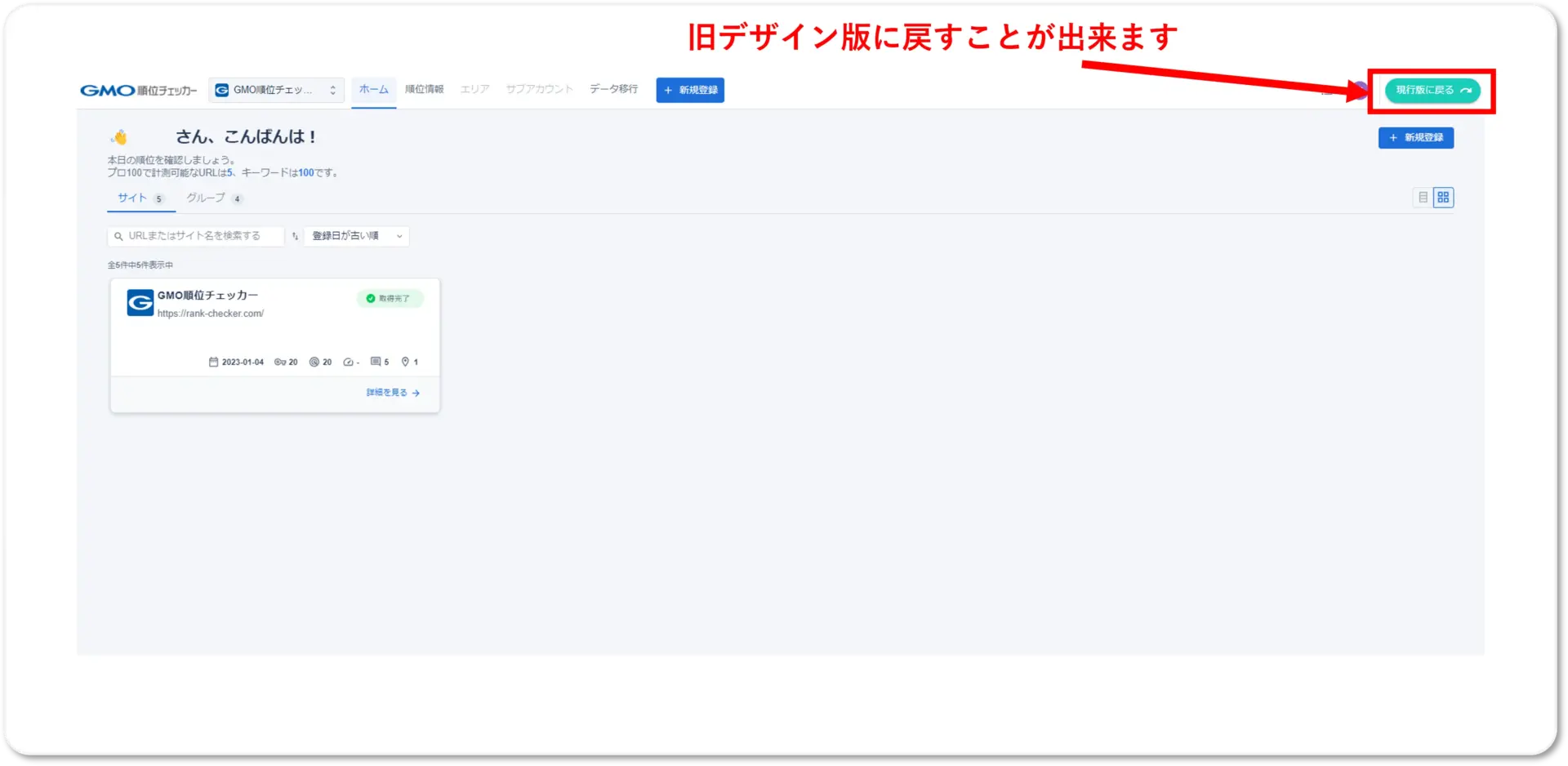Open the サブアカウント tab
This screenshot has width=1568, height=766.
pos(539,89)
